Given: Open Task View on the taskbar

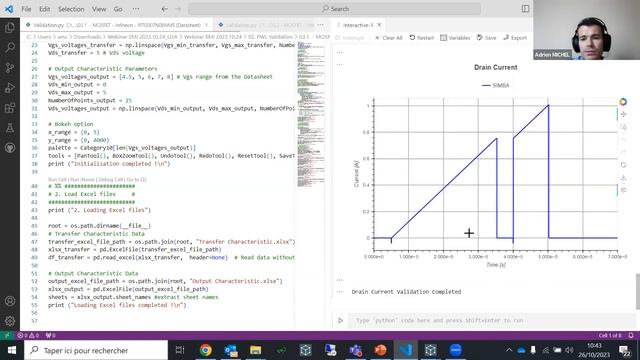Looking at the screenshot, I should (180, 350).
